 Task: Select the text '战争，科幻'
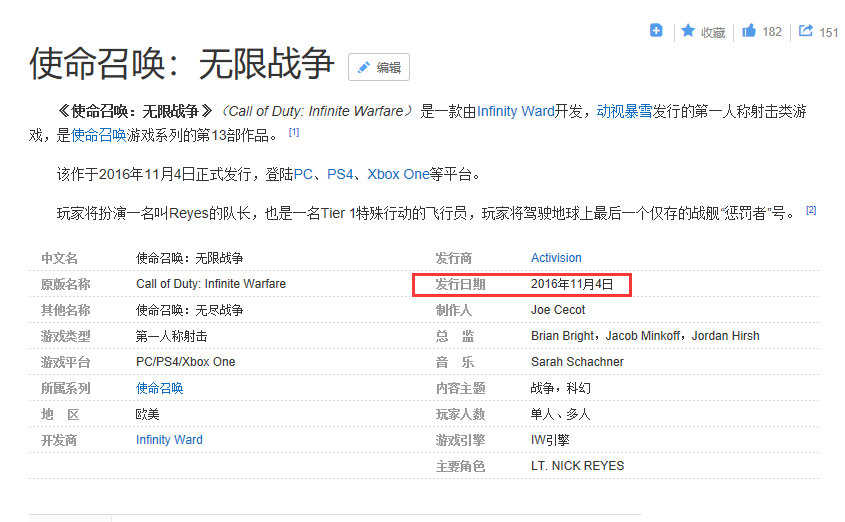560,388
